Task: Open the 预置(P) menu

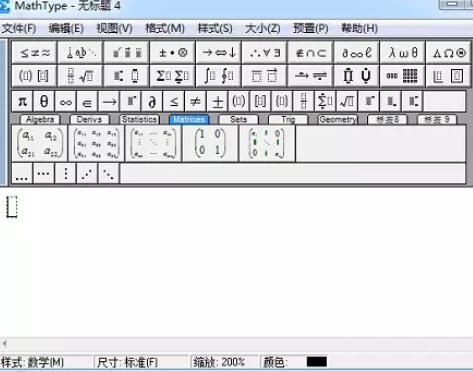Action: click(311, 29)
